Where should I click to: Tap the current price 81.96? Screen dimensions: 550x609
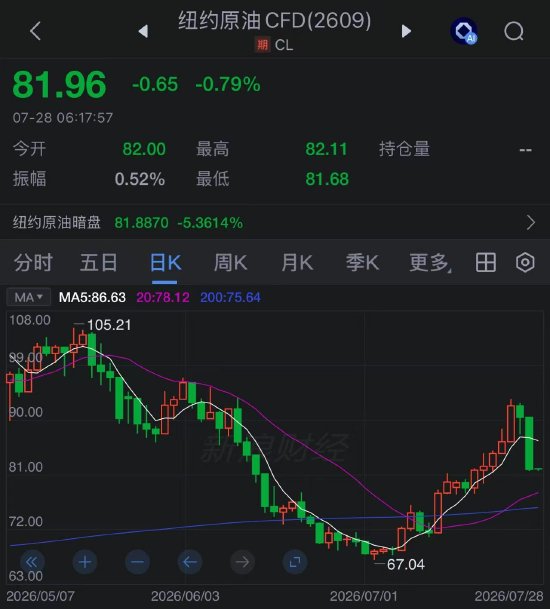(x=59, y=84)
